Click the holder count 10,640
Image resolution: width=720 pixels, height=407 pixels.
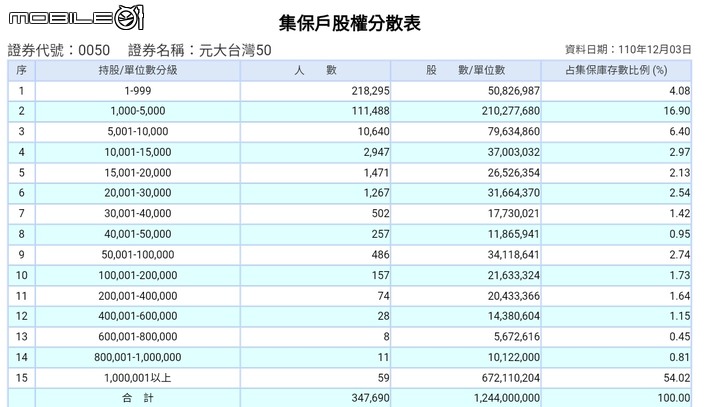tap(374, 132)
